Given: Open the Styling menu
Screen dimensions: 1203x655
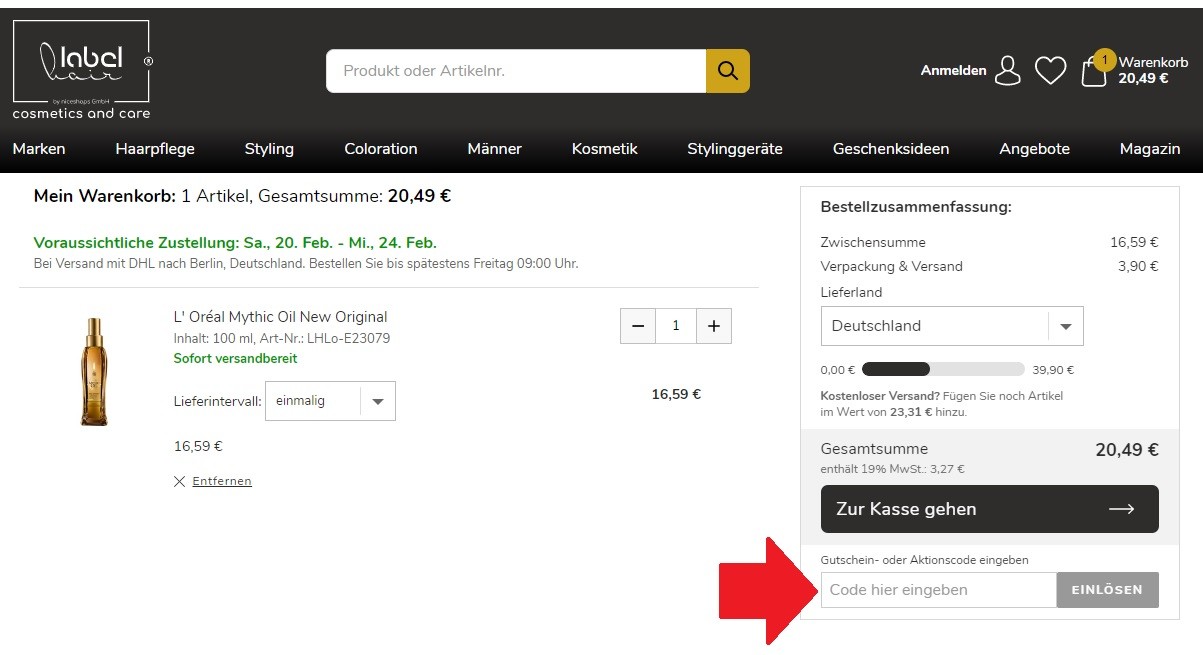Looking at the screenshot, I should point(269,149).
